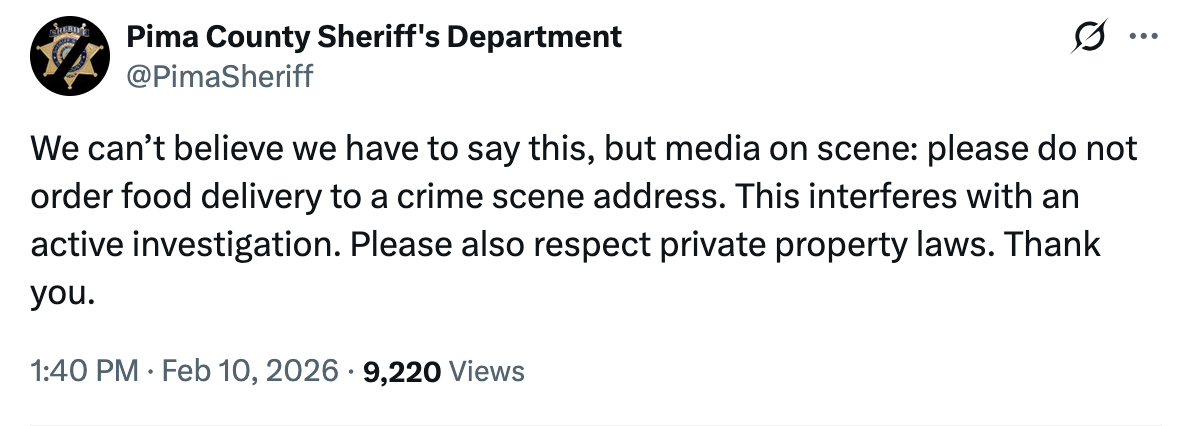Visit the @PimaSheriff handle link
Image resolution: width=1186 pixels, height=426 pixels.
coord(218,74)
